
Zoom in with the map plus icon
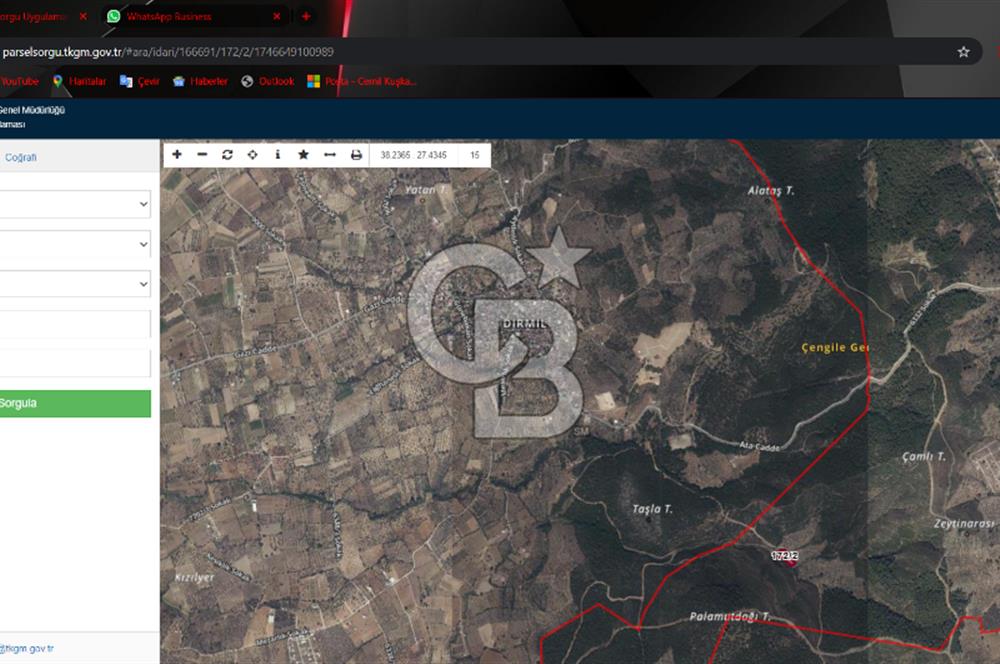[177, 154]
